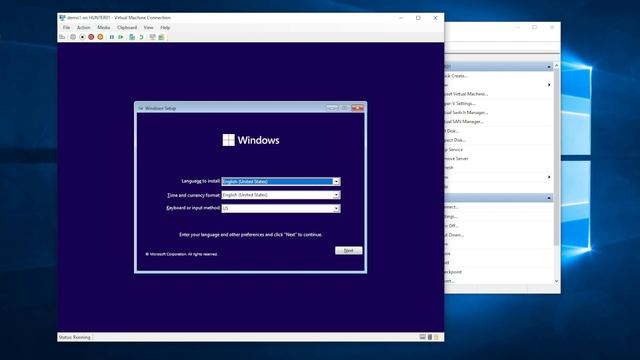Open the Clipboard menu

(127, 27)
